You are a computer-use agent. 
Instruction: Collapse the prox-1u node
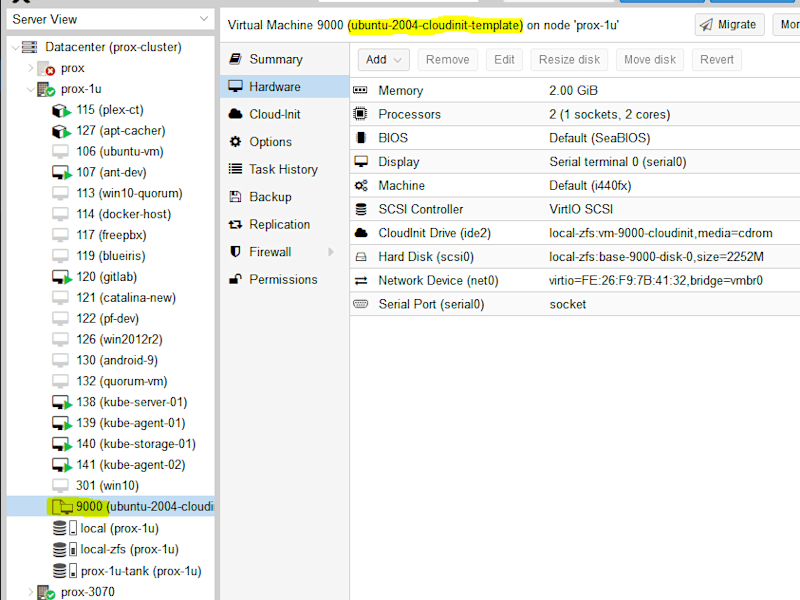[x=31, y=89]
